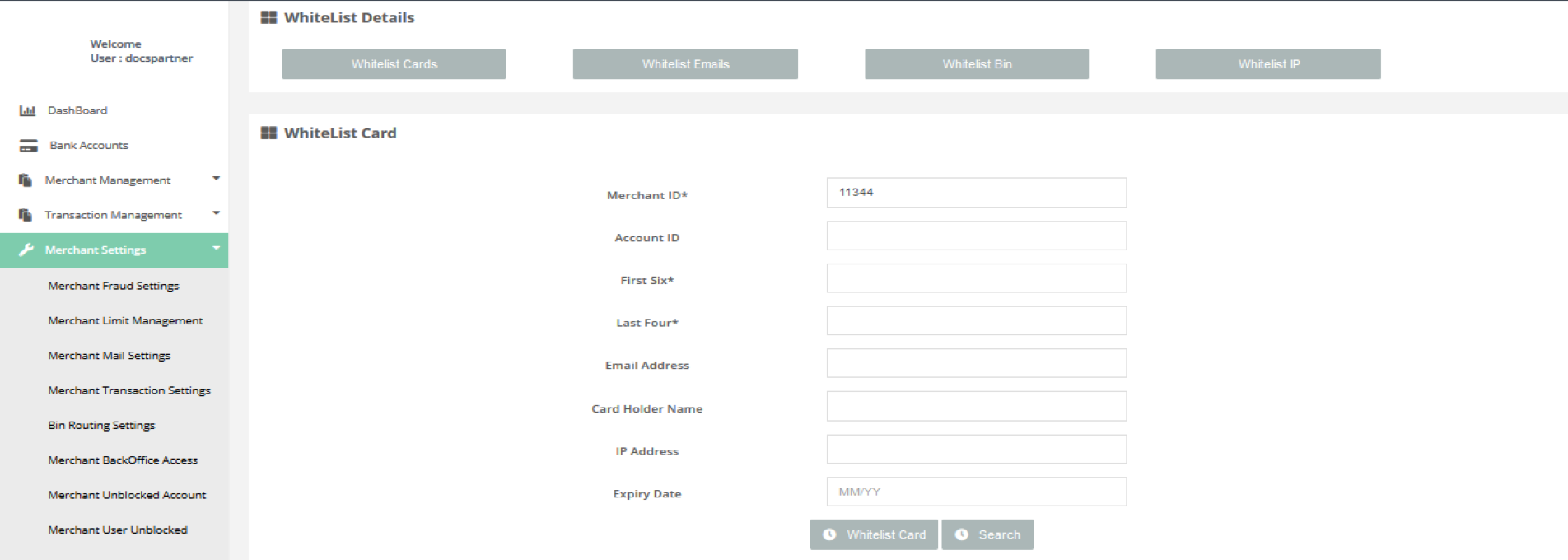Open the Whitelist Bin tab
The height and width of the screenshot is (560, 1568).
(x=976, y=64)
